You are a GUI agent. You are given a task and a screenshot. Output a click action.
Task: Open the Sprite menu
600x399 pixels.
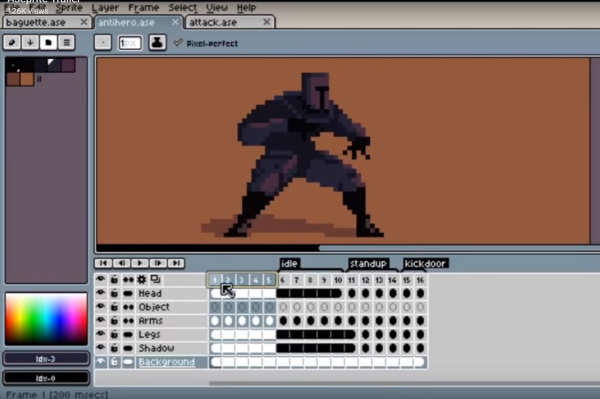pyautogui.click(x=69, y=8)
